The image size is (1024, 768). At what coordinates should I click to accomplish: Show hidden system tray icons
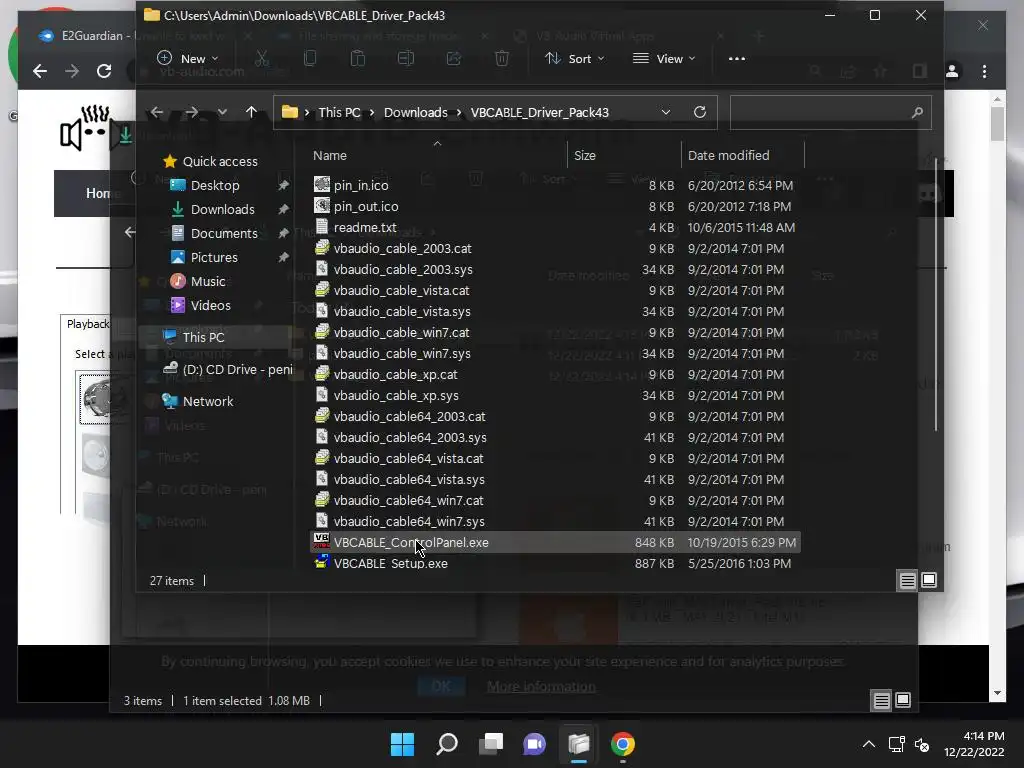(x=869, y=744)
